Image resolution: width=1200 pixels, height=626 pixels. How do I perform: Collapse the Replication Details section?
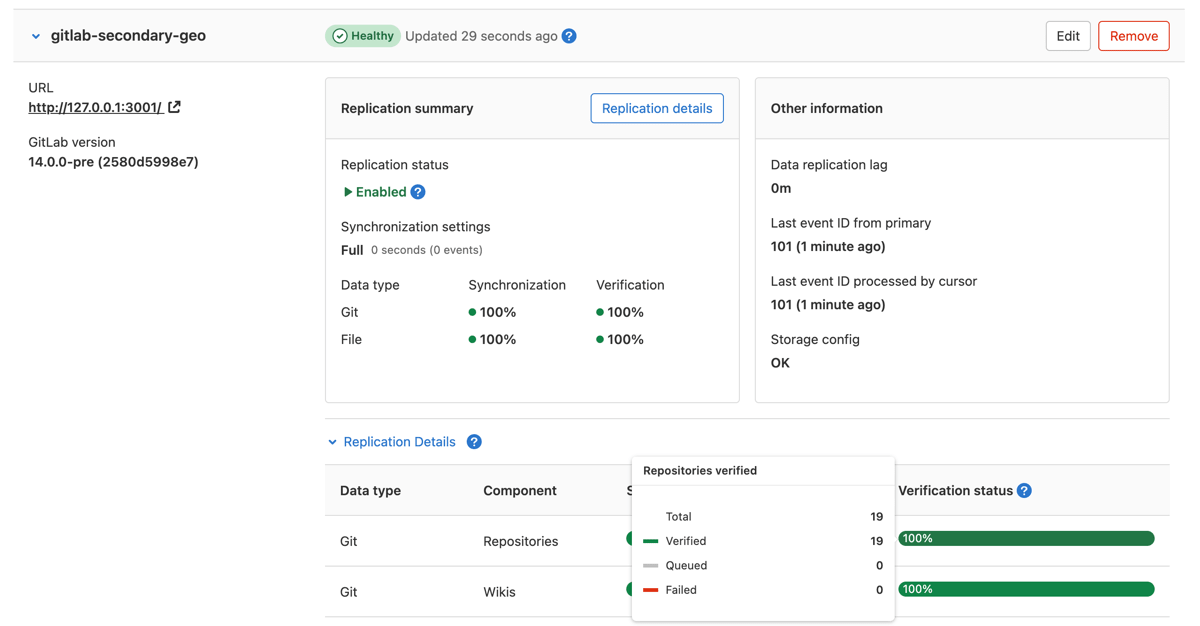(x=332, y=441)
